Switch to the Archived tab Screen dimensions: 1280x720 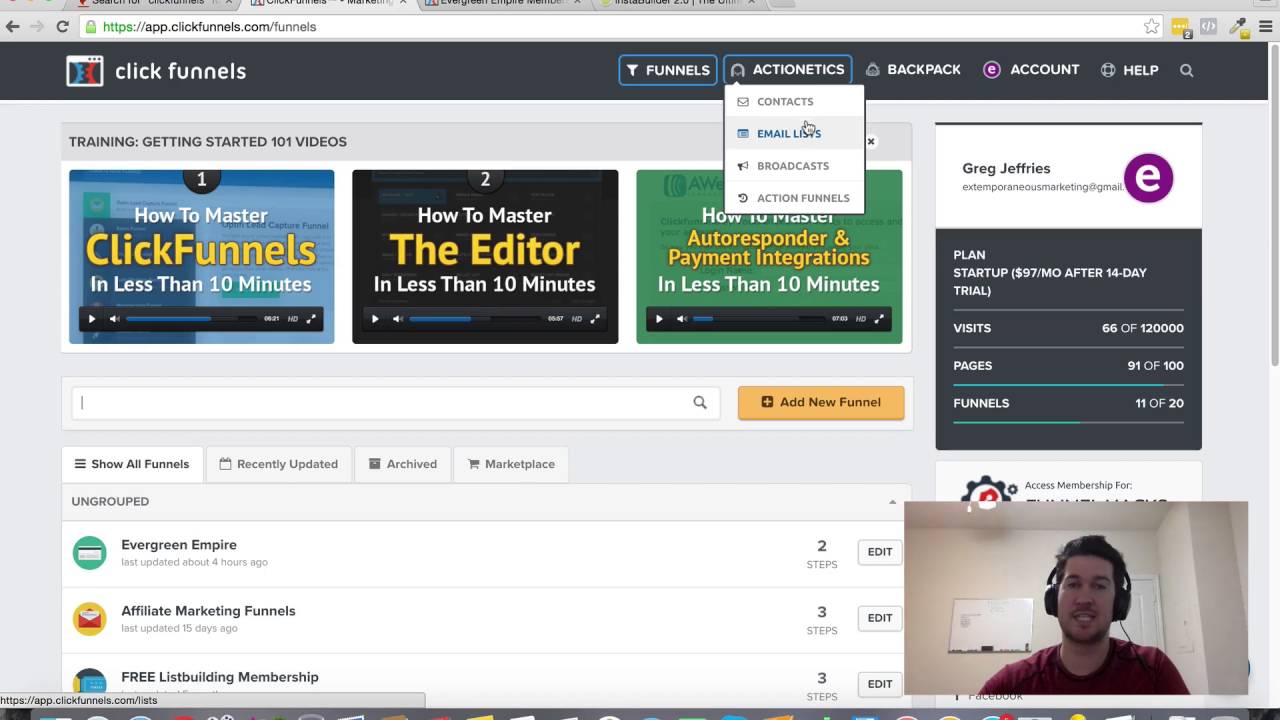(x=403, y=464)
